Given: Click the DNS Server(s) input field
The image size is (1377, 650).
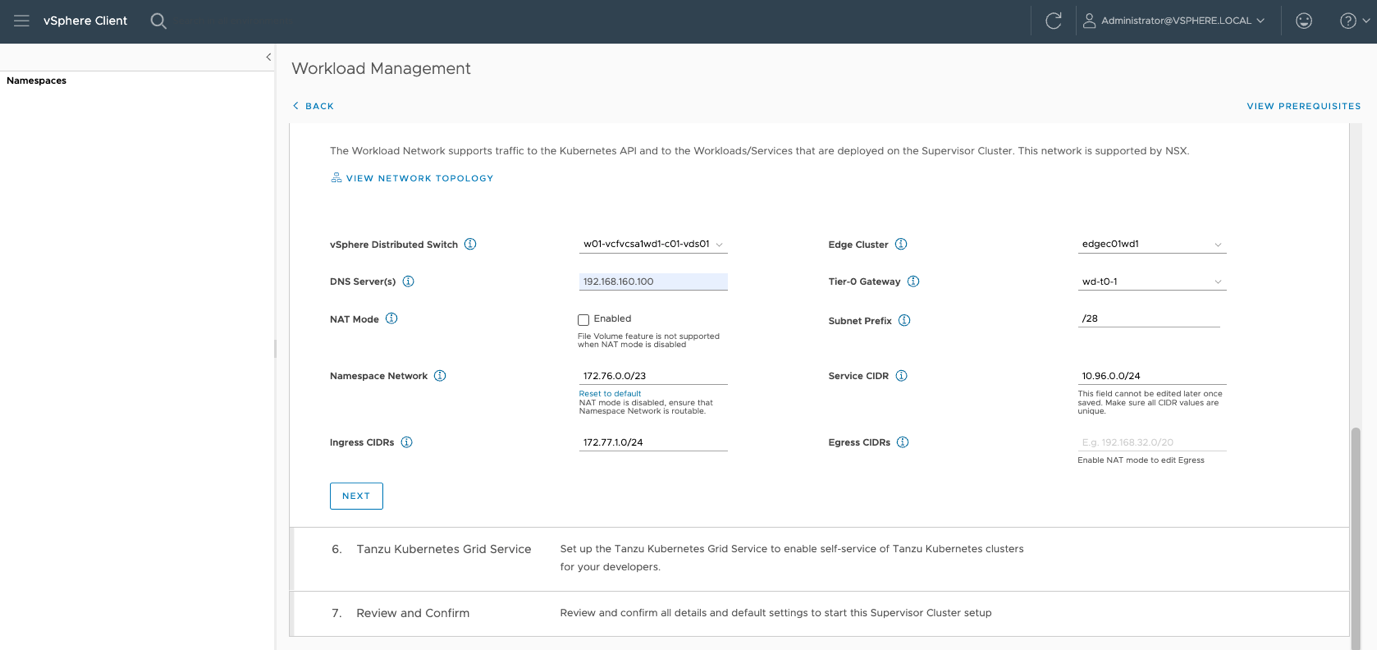Looking at the screenshot, I should 653,281.
